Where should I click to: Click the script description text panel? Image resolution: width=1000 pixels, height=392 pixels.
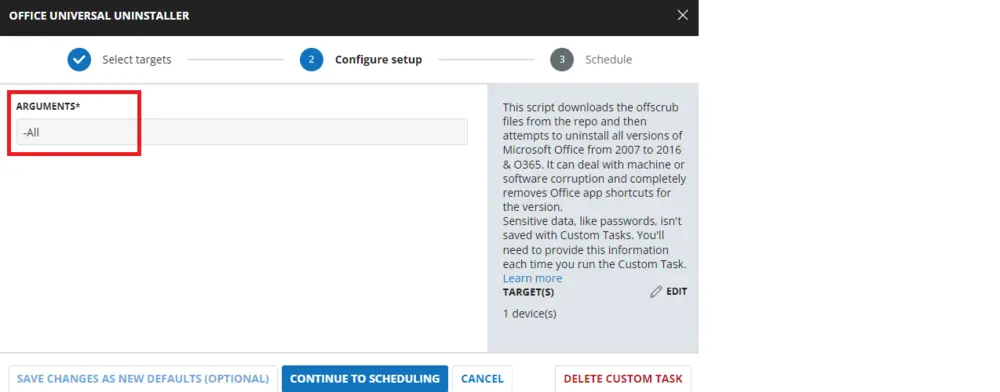point(594,185)
